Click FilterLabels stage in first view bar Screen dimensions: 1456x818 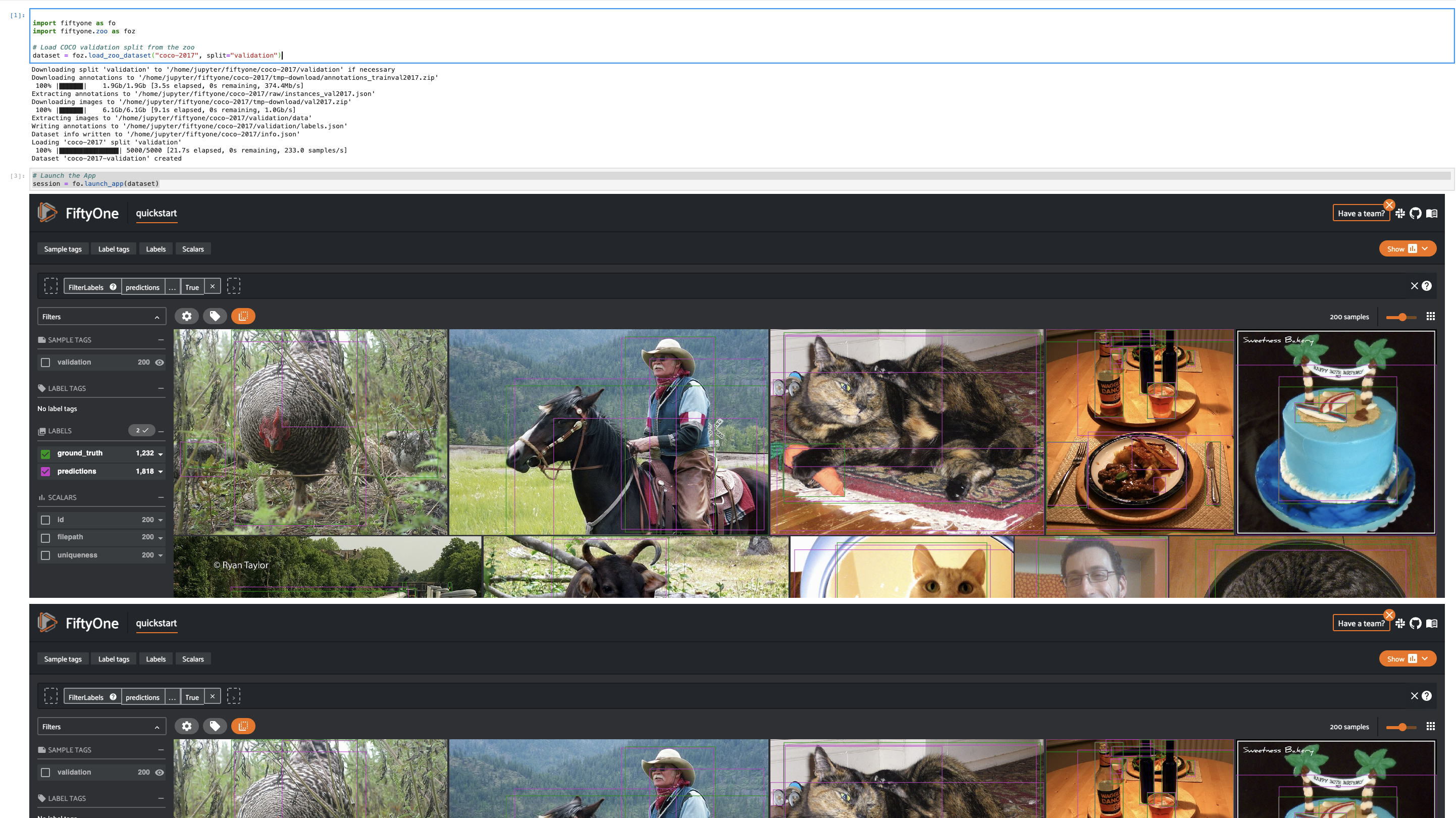coord(92,287)
